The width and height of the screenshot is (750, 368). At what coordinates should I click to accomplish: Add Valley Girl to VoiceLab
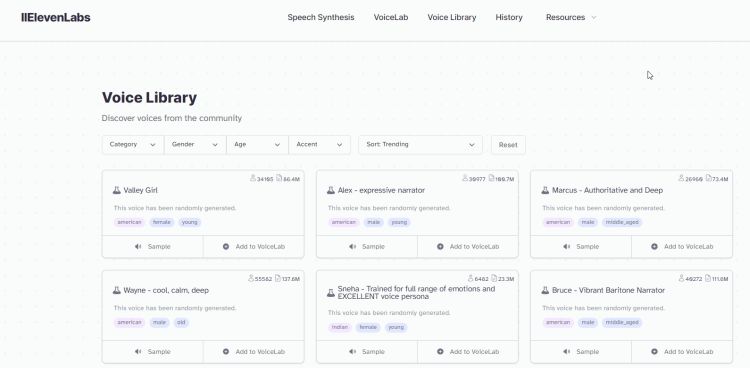254,247
